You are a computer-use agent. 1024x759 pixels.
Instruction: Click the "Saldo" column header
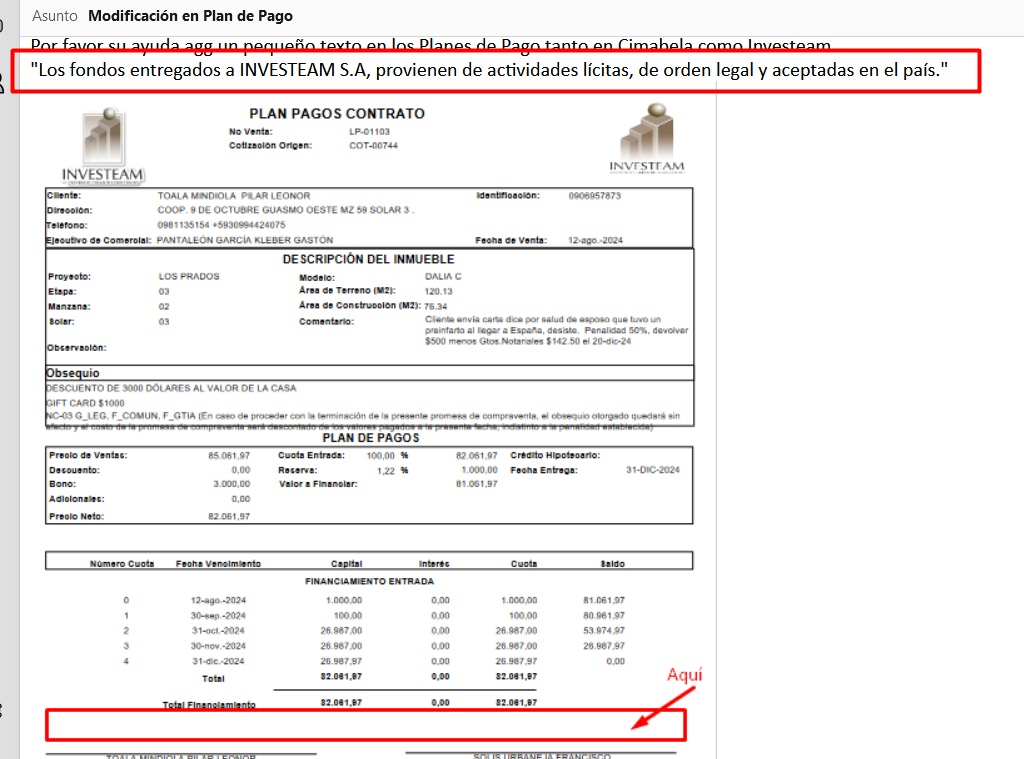(x=612, y=564)
